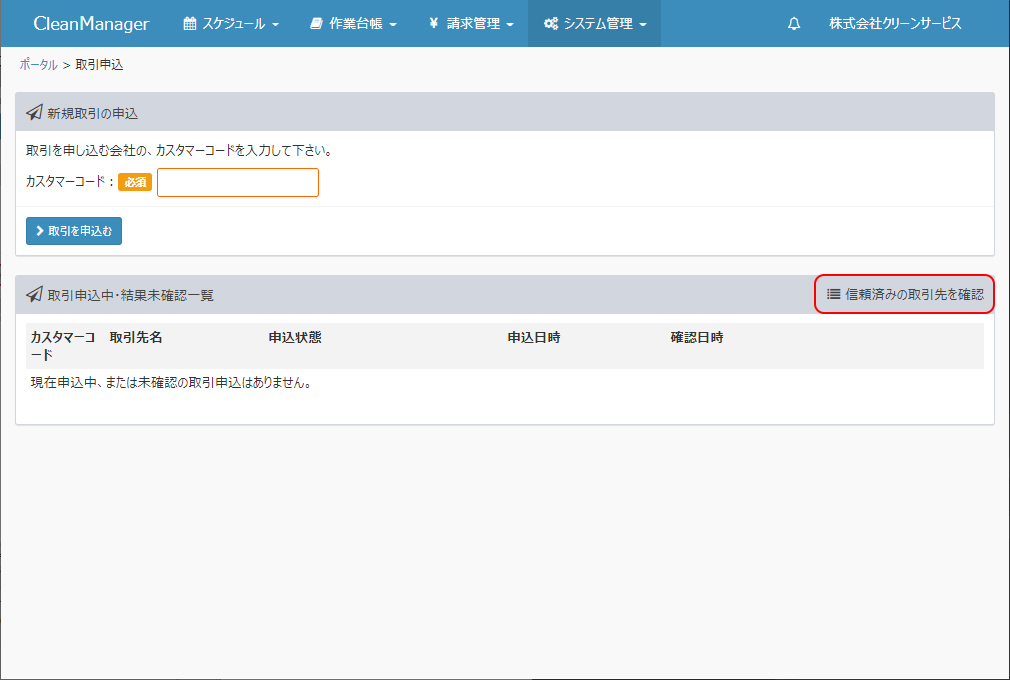Expand the スケジュール dropdown caret
Viewport: 1010px width, 680px height.
point(275,25)
